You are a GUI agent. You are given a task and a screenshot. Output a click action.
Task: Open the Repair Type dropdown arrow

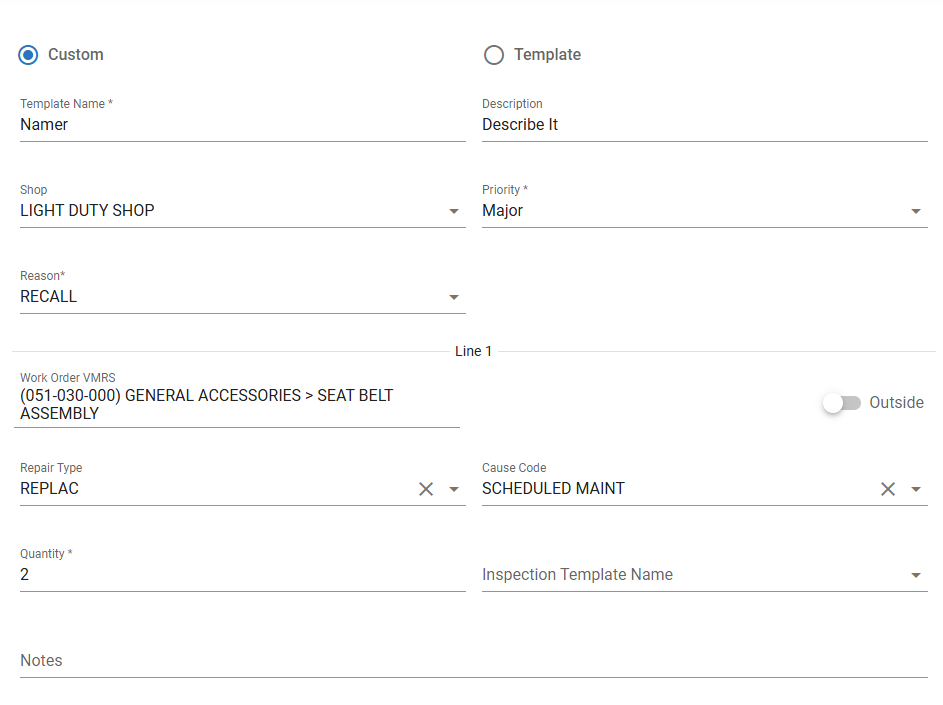point(454,489)
